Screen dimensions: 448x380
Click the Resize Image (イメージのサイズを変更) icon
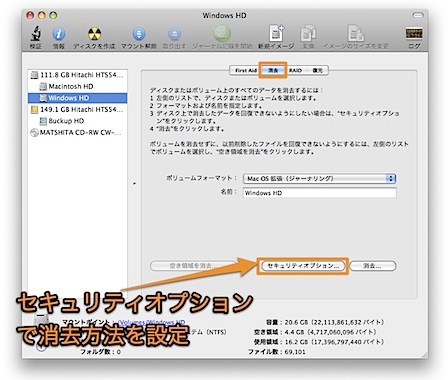pos(356,33)
